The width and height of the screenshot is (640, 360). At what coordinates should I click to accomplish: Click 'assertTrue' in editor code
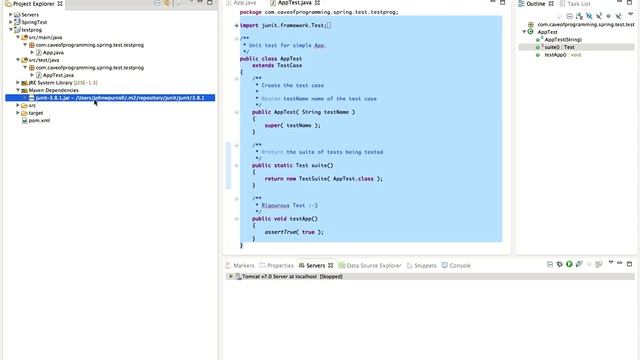(280, 232)
